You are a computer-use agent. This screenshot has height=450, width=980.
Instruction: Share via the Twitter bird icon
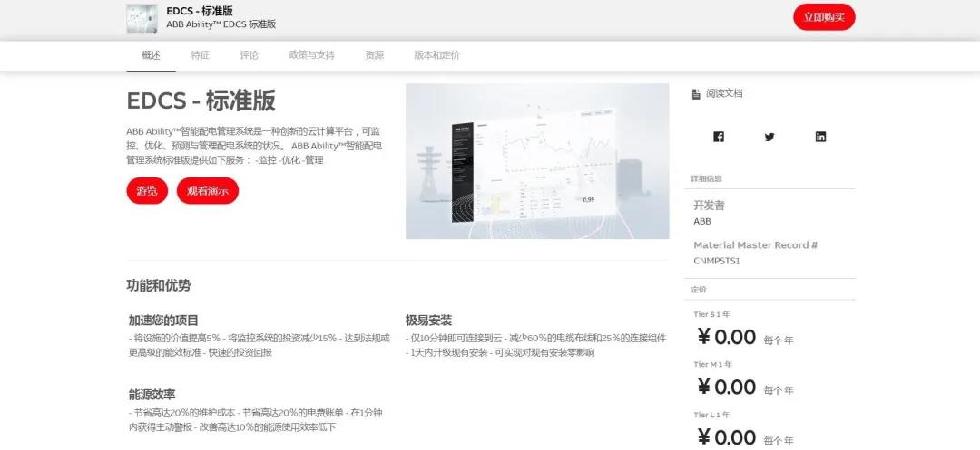(x=769, y=137)
